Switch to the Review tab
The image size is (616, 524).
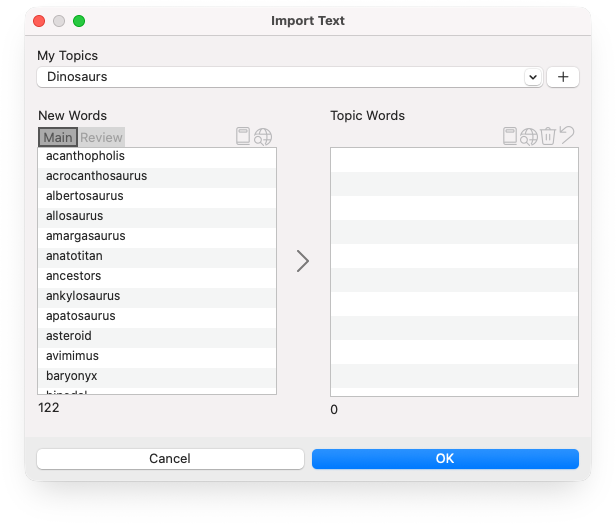101,137
